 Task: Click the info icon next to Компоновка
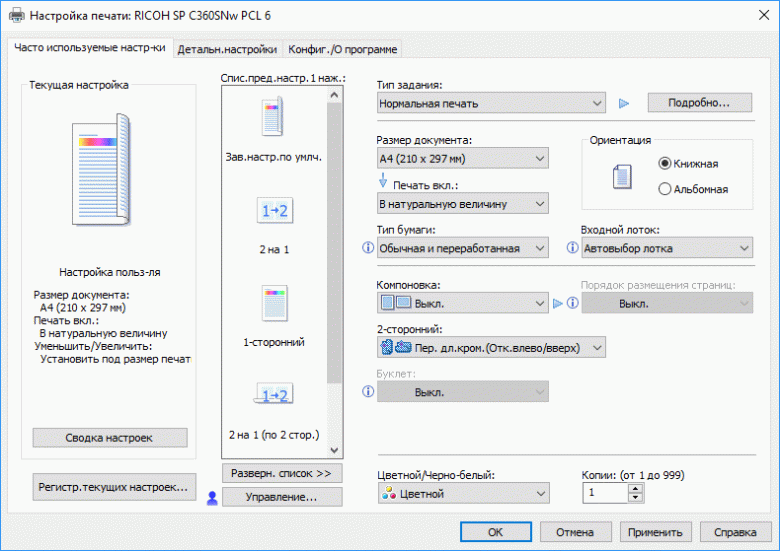click(x=572, y=302)
